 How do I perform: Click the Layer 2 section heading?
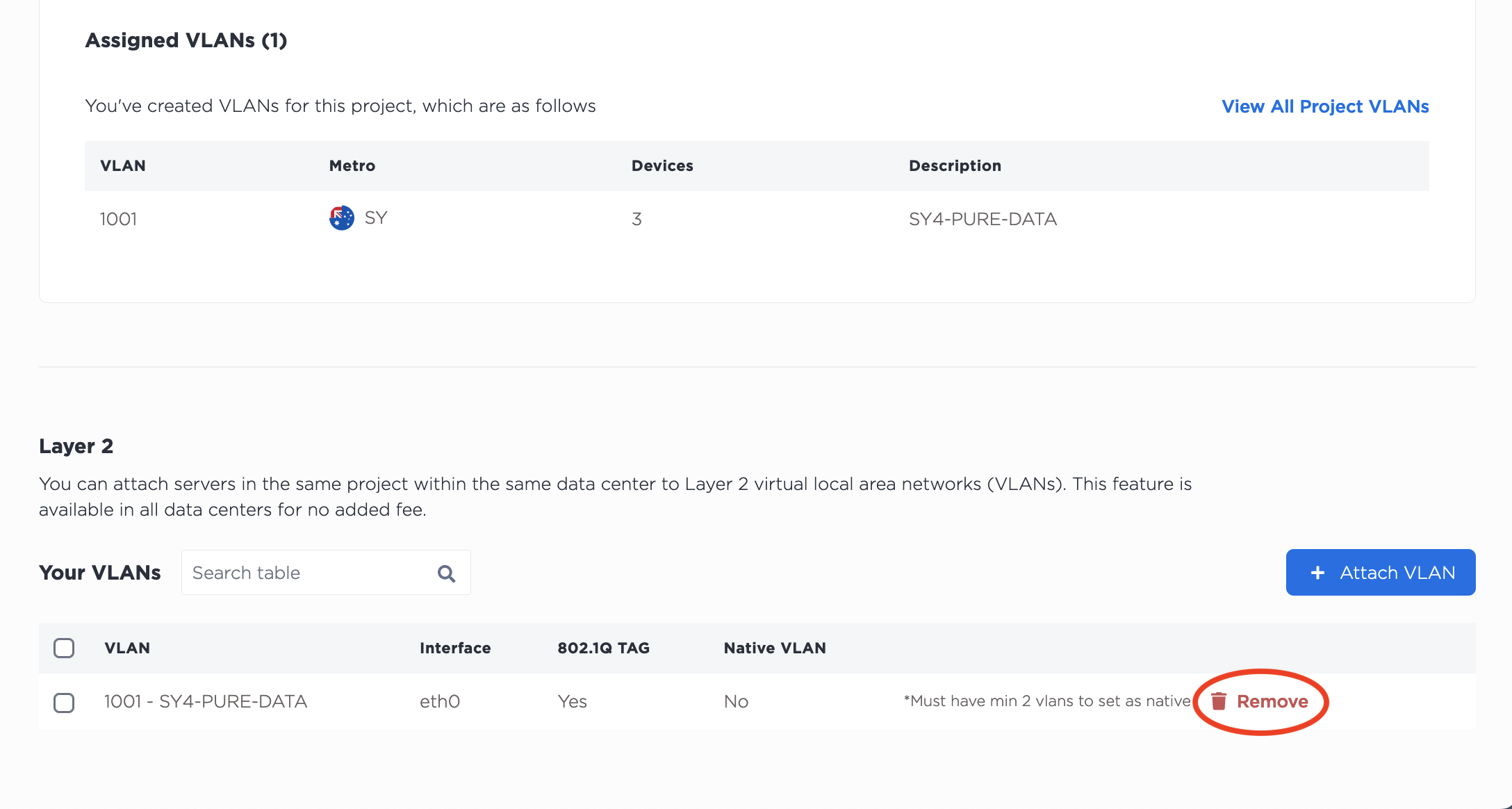(x=76, y=446)
